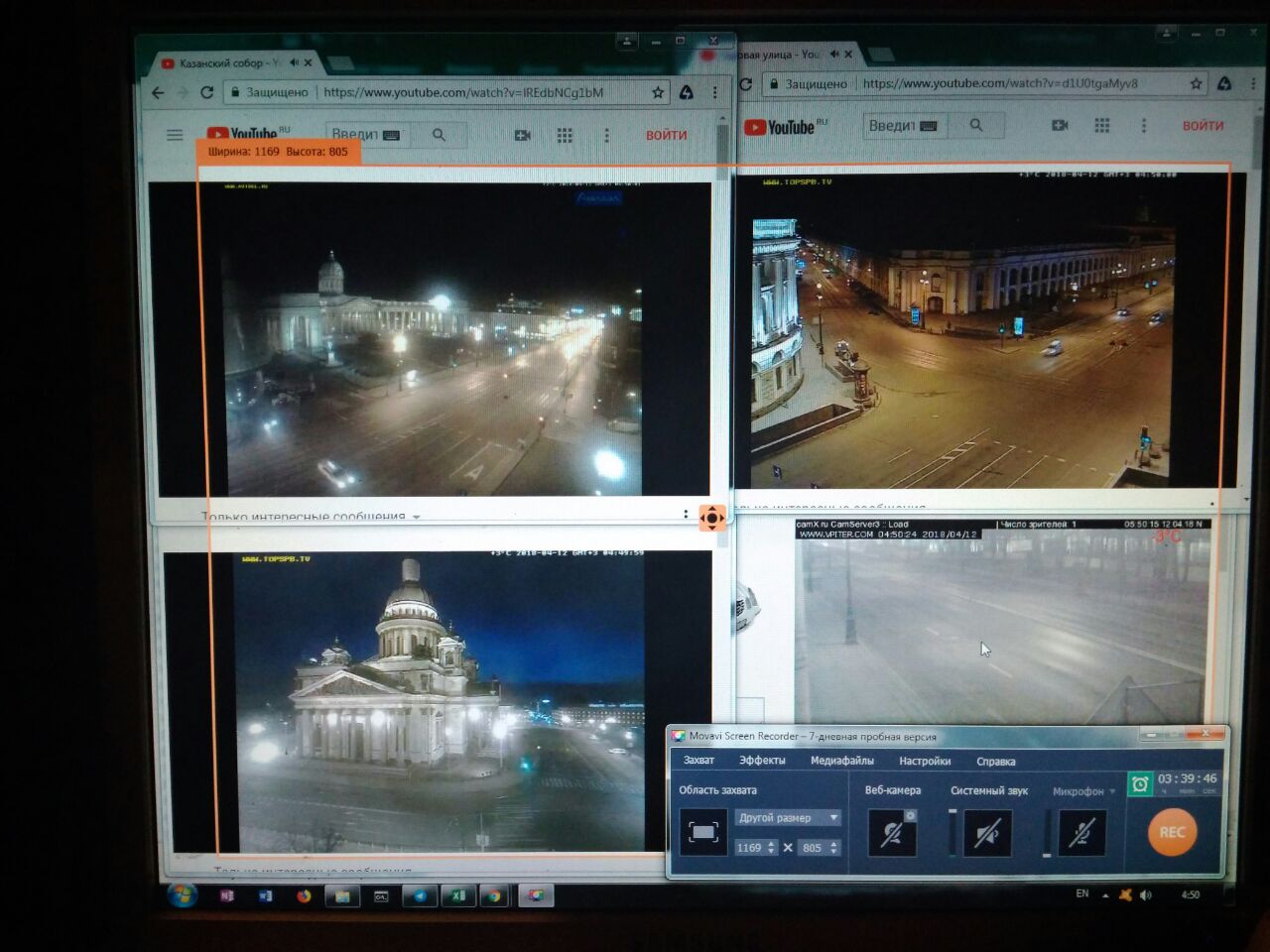Open the Захват menu in Movavi
Image resolution: width=1270 pixels, height=952 pixels.
[698, 761]
